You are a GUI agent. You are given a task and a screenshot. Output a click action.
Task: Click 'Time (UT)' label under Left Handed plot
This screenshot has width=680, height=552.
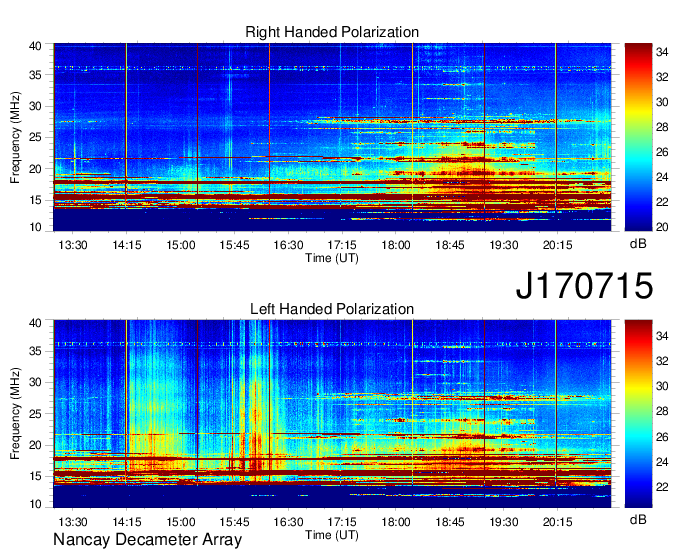pyautogui.click(x=332, y=535)
